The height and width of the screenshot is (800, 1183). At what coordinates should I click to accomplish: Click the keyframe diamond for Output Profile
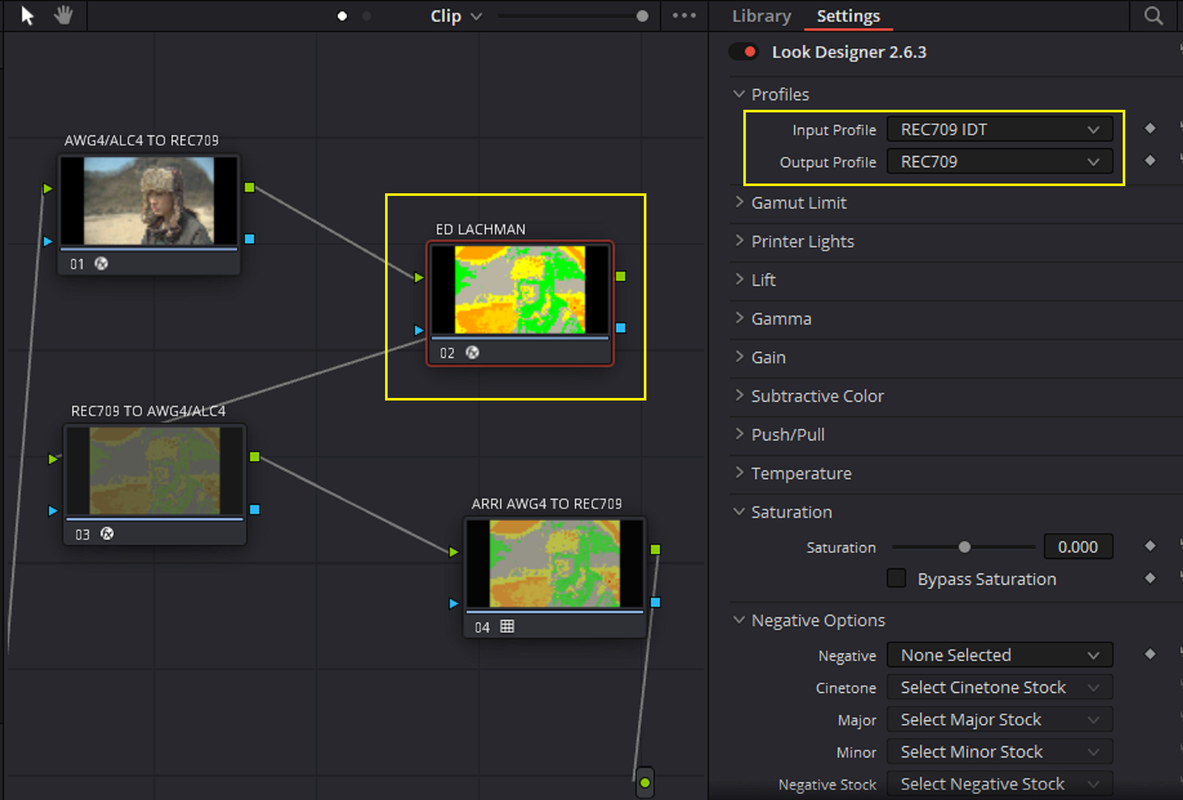coord(1150,160)
